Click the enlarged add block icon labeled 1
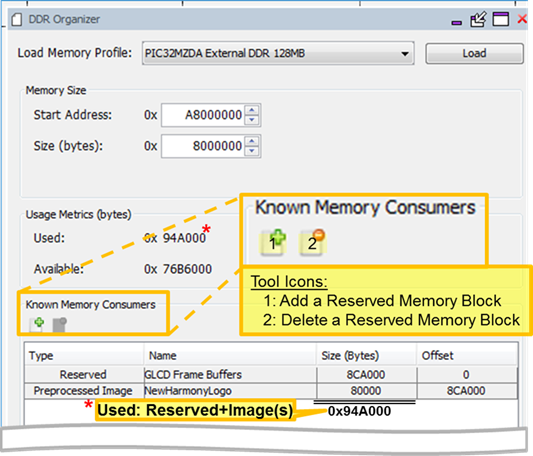The width and height of the screenshot is (533, 456). point(273,242)
